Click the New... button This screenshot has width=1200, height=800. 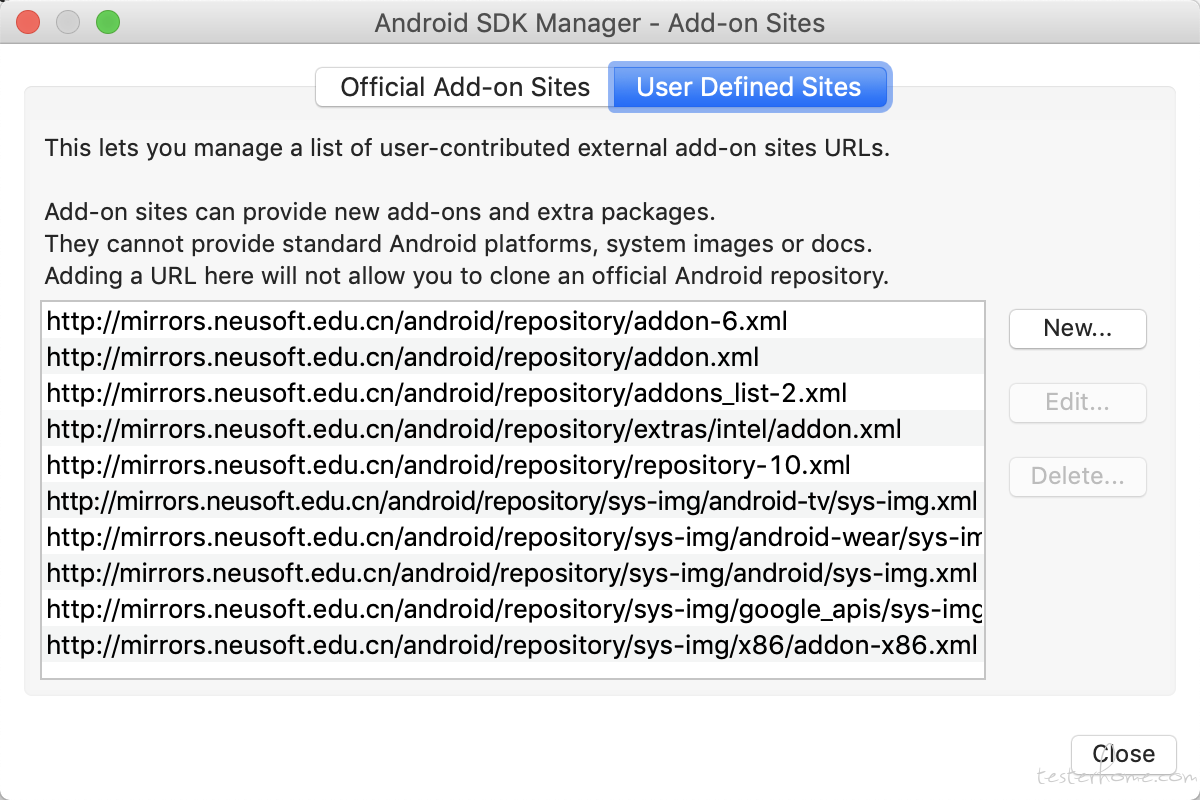click(1078, 329)
